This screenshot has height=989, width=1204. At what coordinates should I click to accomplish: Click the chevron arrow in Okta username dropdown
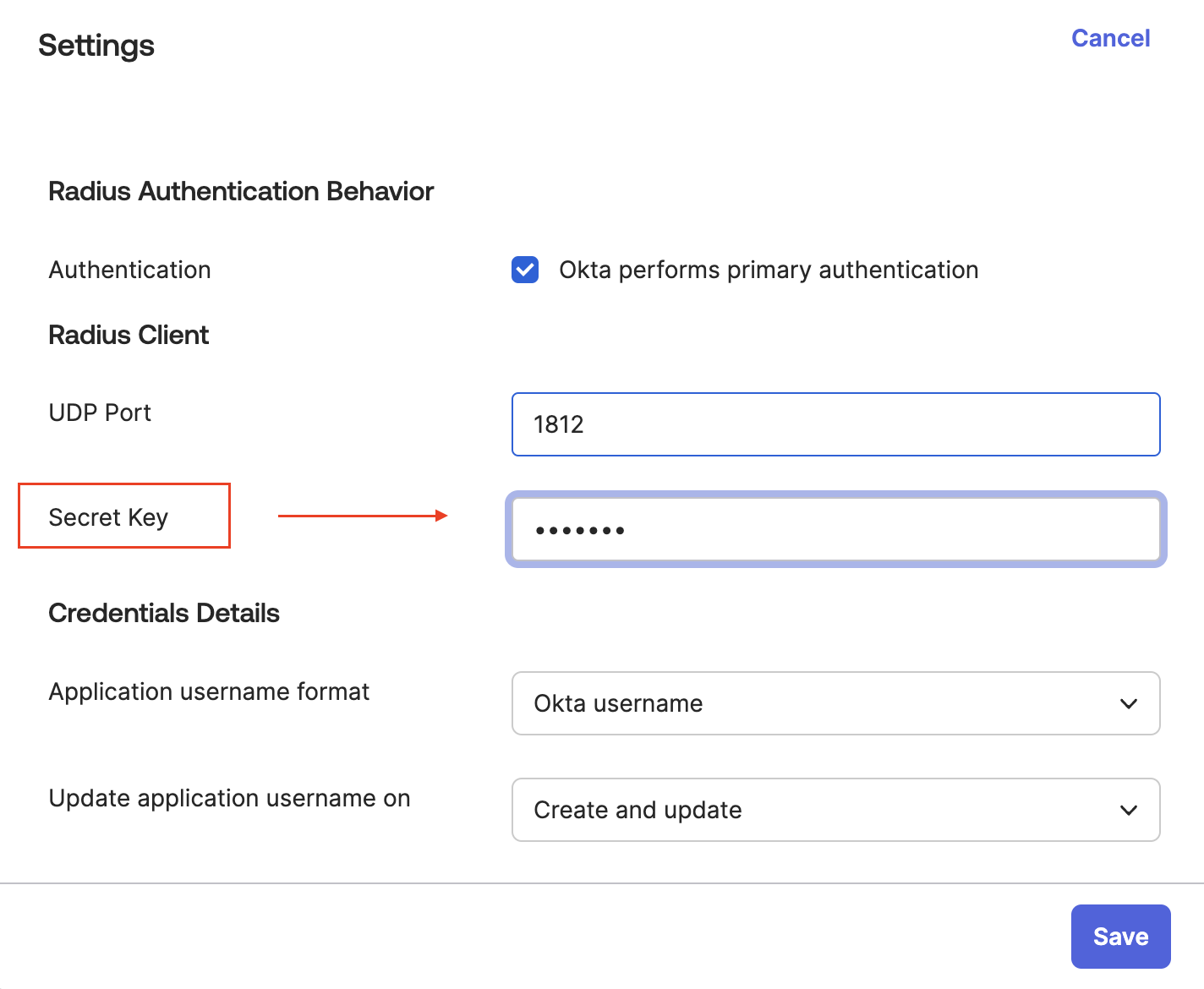coord(1128,703)
